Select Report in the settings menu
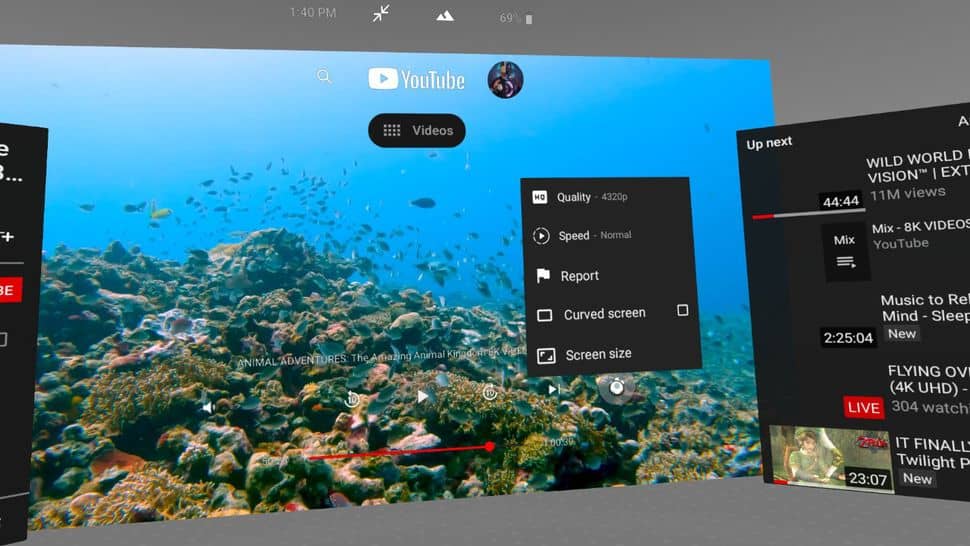 click(579, 276)
